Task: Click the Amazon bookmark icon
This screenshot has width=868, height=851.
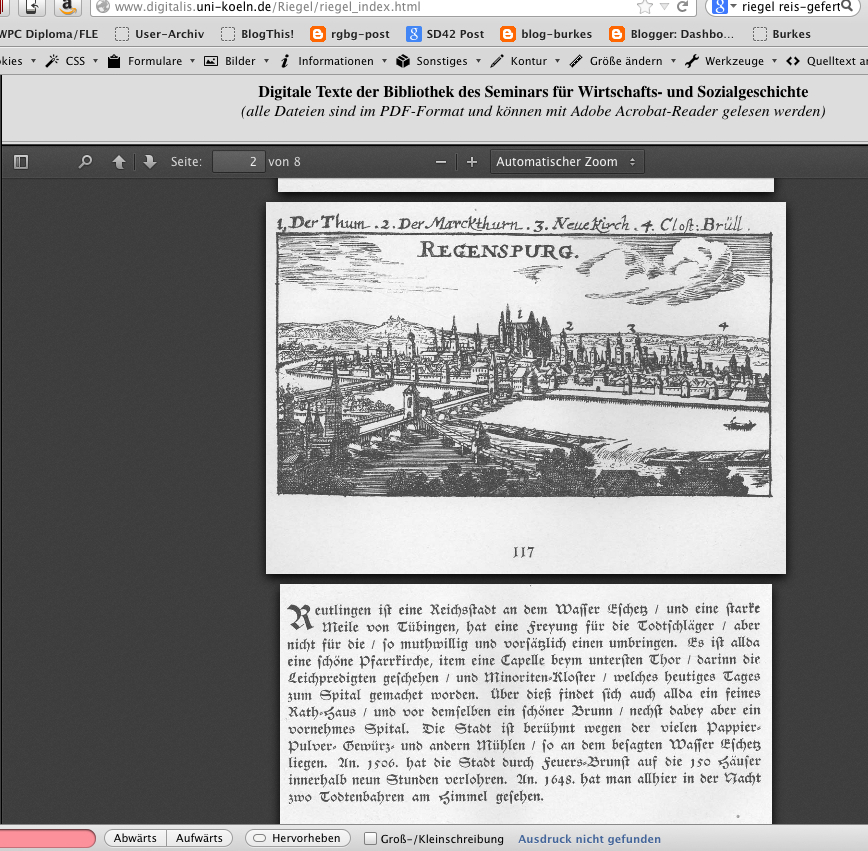Action: pos(68,7)
